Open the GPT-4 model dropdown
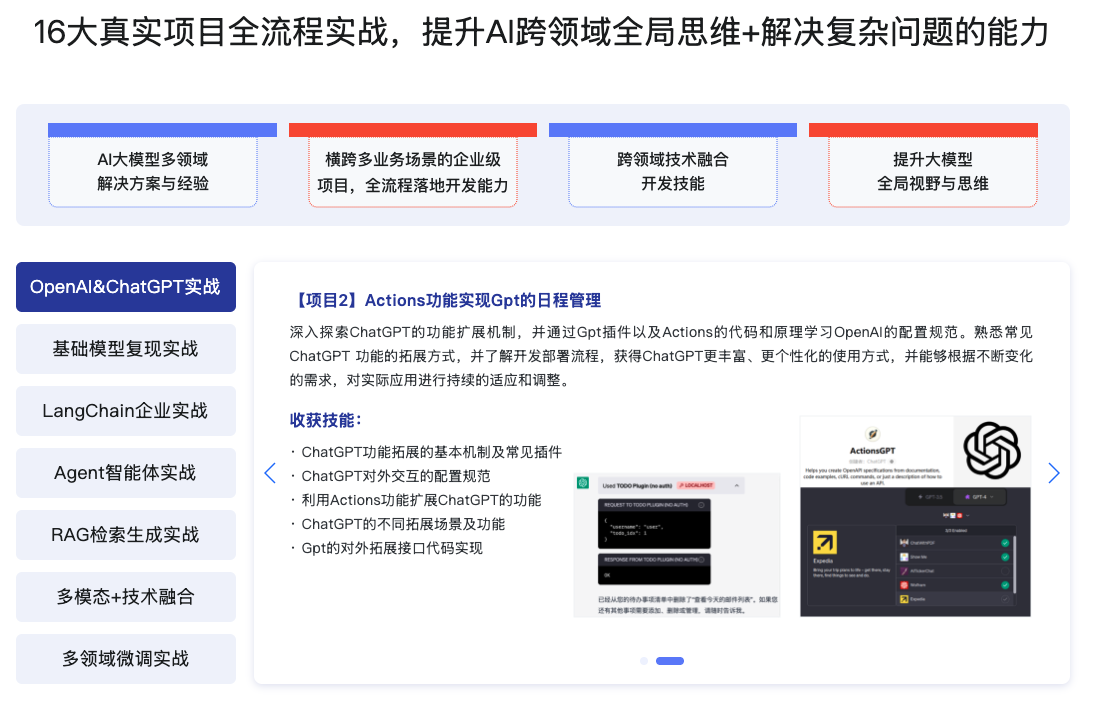Screen dimensions: 1116x708 pyautogui.click(x=979, y=497)
